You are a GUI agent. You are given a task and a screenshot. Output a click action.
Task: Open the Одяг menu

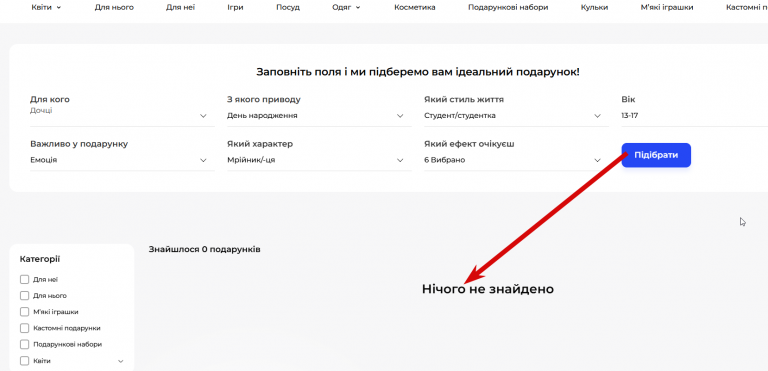point(346,7)
